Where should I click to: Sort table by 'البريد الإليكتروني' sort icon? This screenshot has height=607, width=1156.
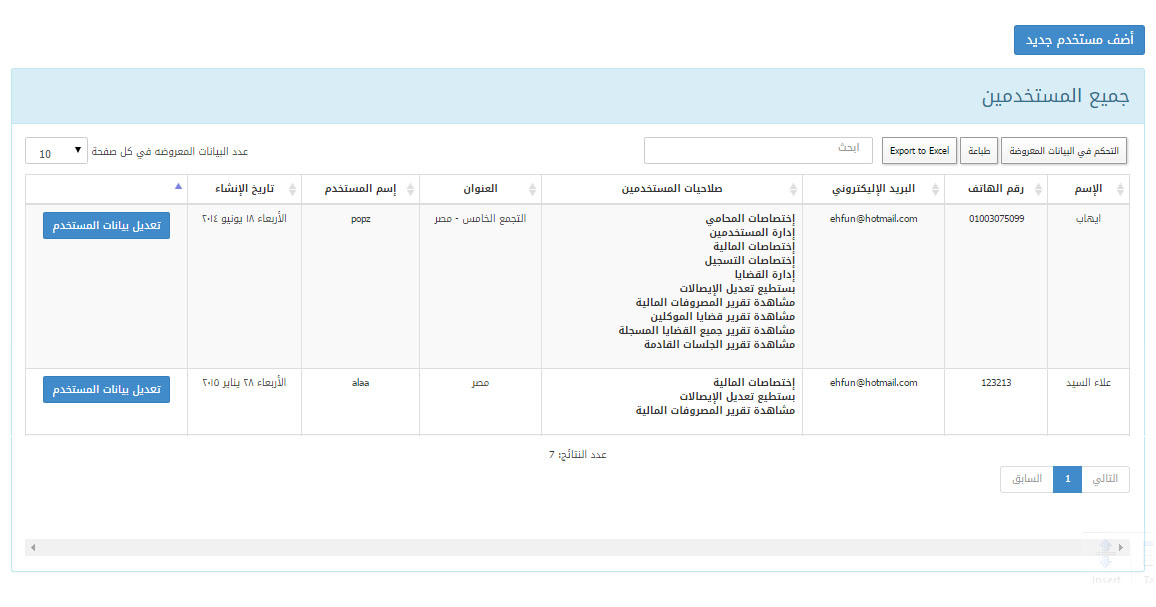pos(935,189)
